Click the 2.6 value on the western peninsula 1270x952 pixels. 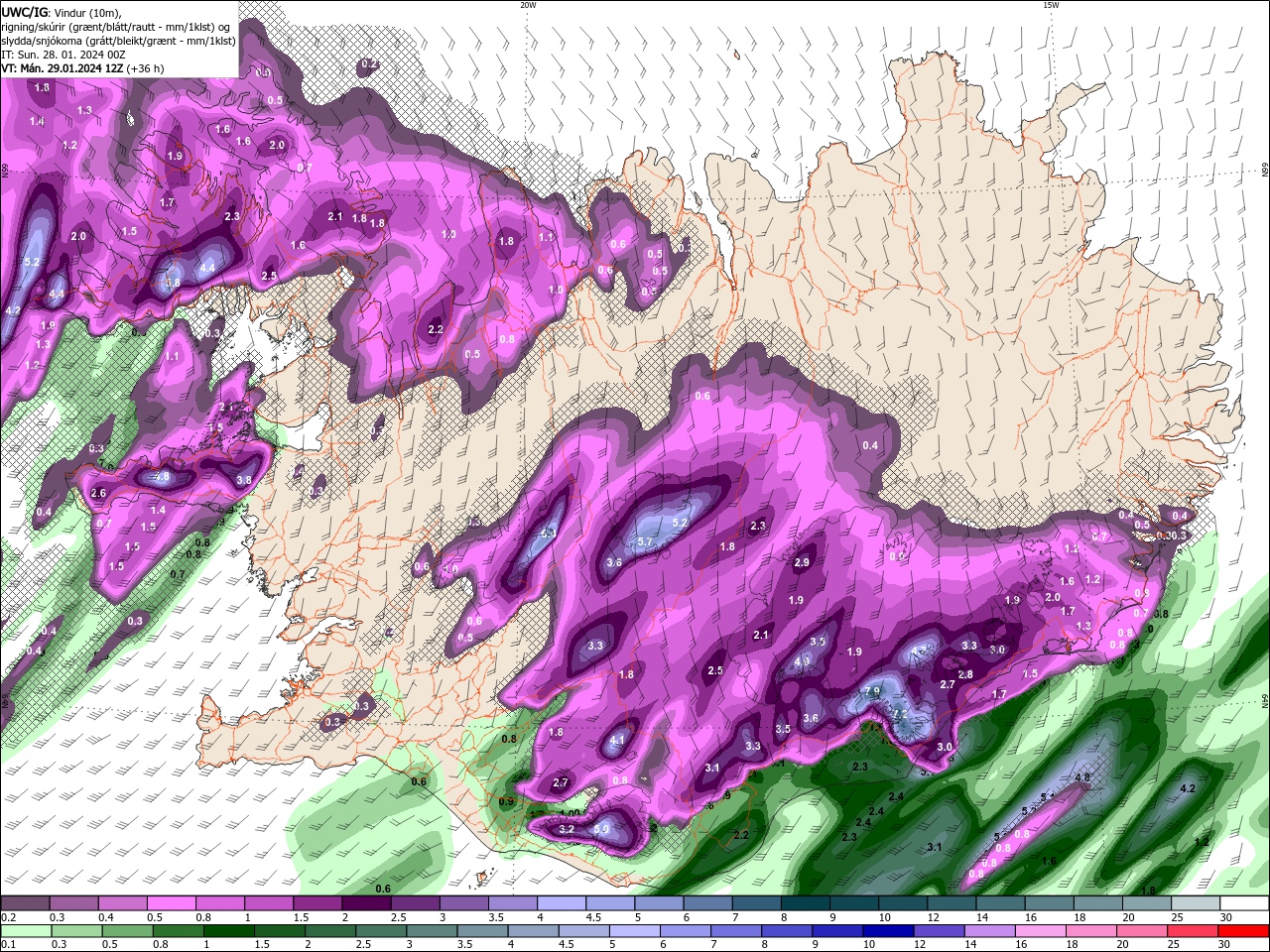[98, 493]
